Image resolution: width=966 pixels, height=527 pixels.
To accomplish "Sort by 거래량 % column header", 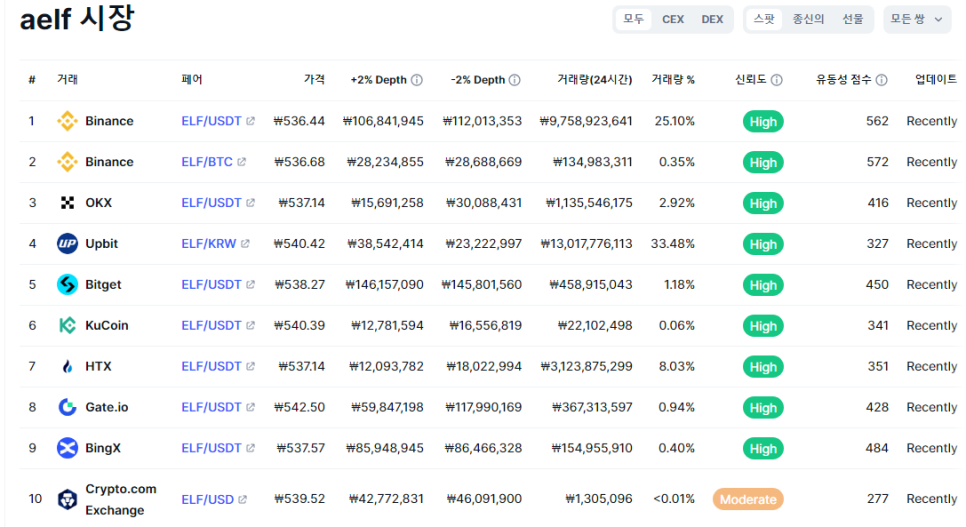I will point(673,80).
